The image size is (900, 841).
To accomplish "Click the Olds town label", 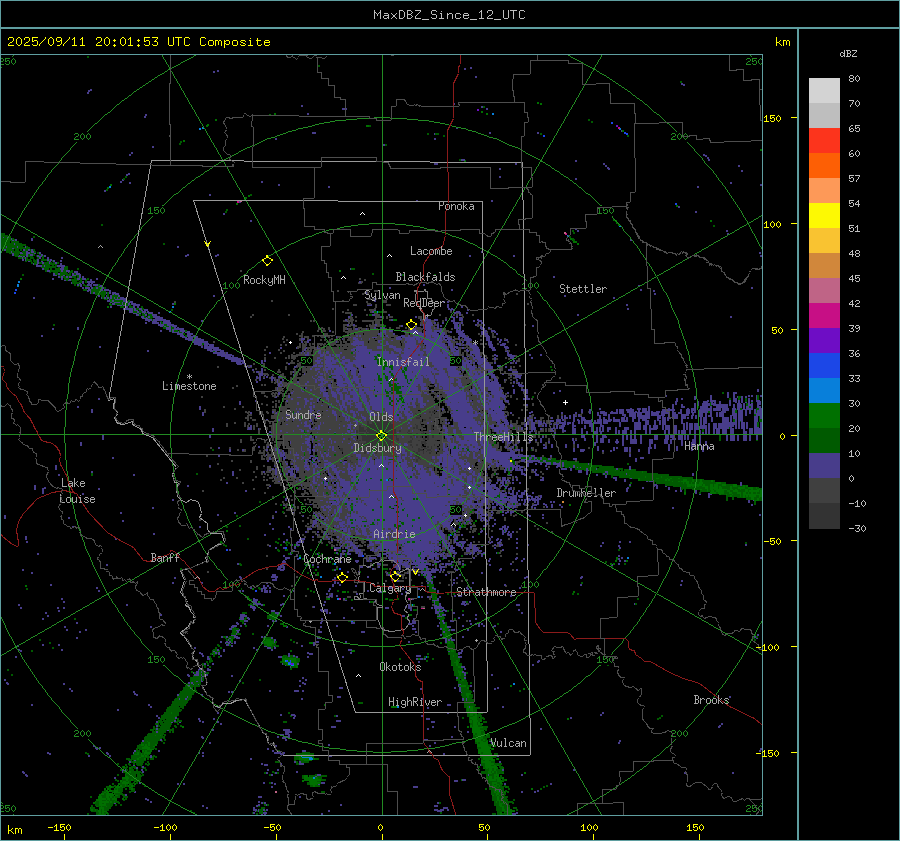I will [x=381, y=417].
